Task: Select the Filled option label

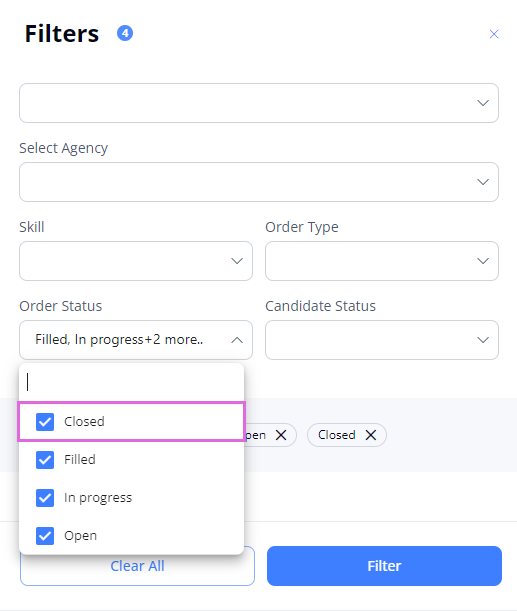Action: tap(80, 460)
